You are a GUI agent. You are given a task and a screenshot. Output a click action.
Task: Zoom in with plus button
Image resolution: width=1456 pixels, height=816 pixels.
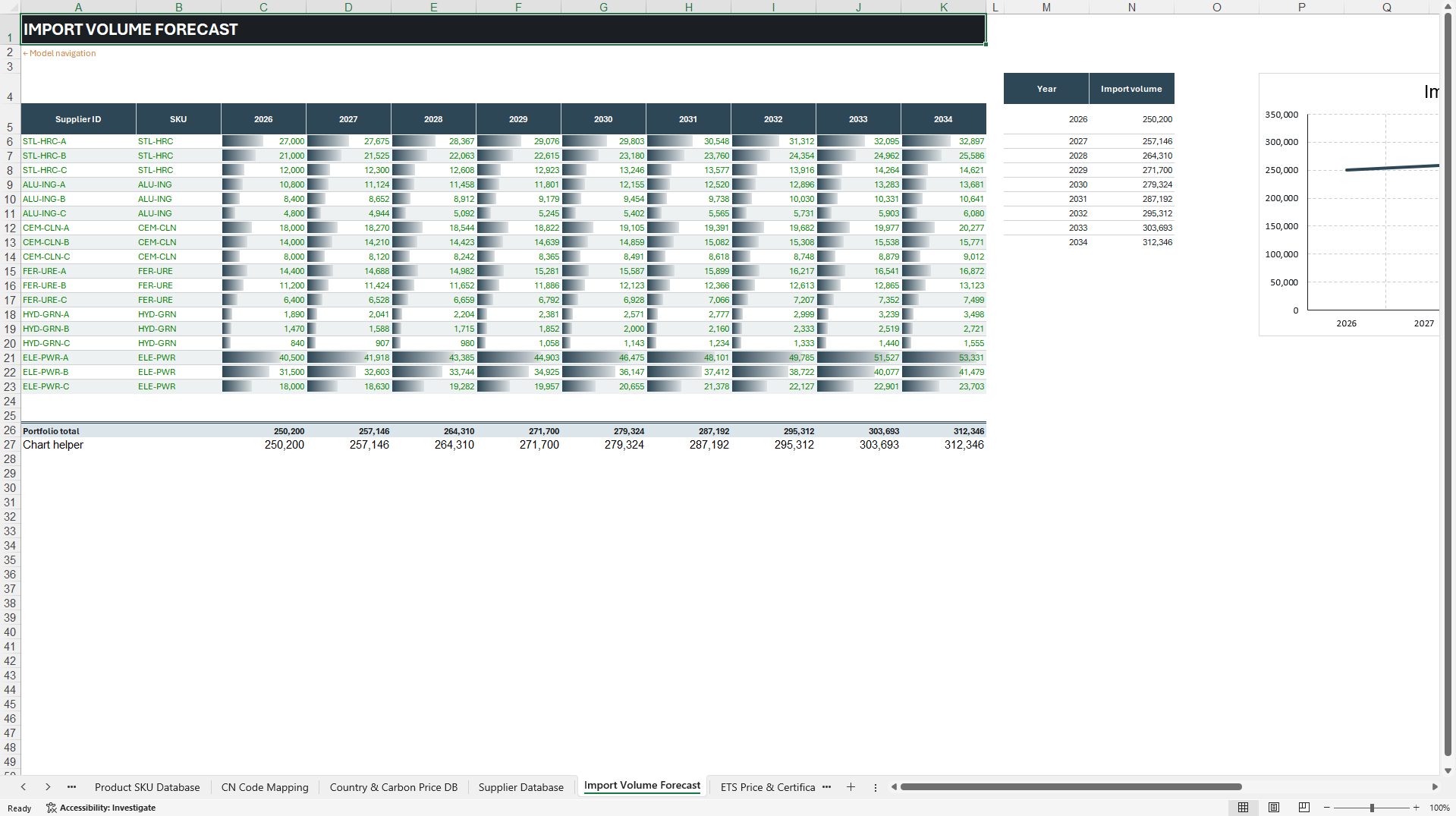coord(1416,808)
